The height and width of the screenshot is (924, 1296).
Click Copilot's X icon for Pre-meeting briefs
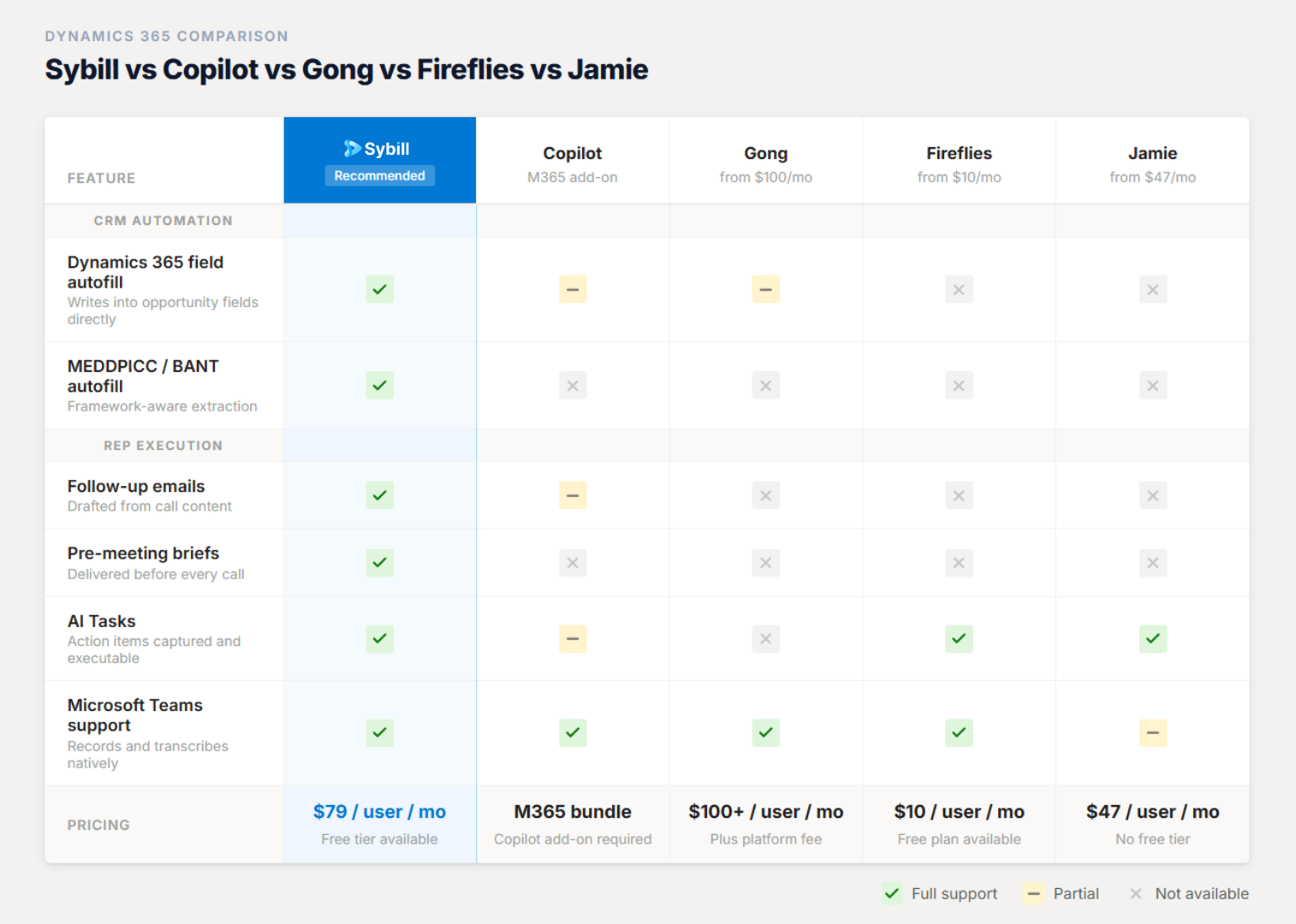click(x=573, y=563)
